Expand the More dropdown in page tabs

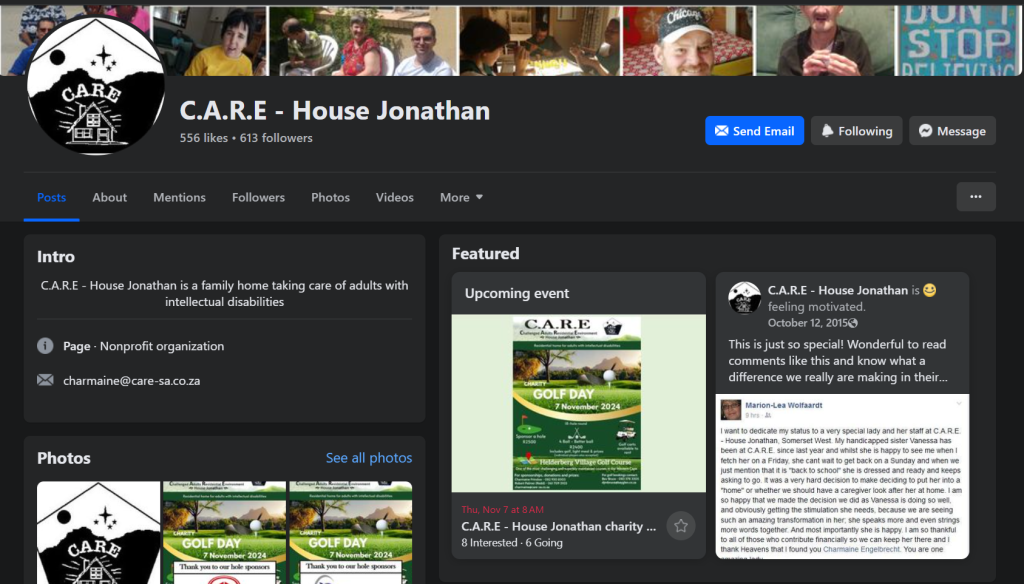tap(461, 198)
